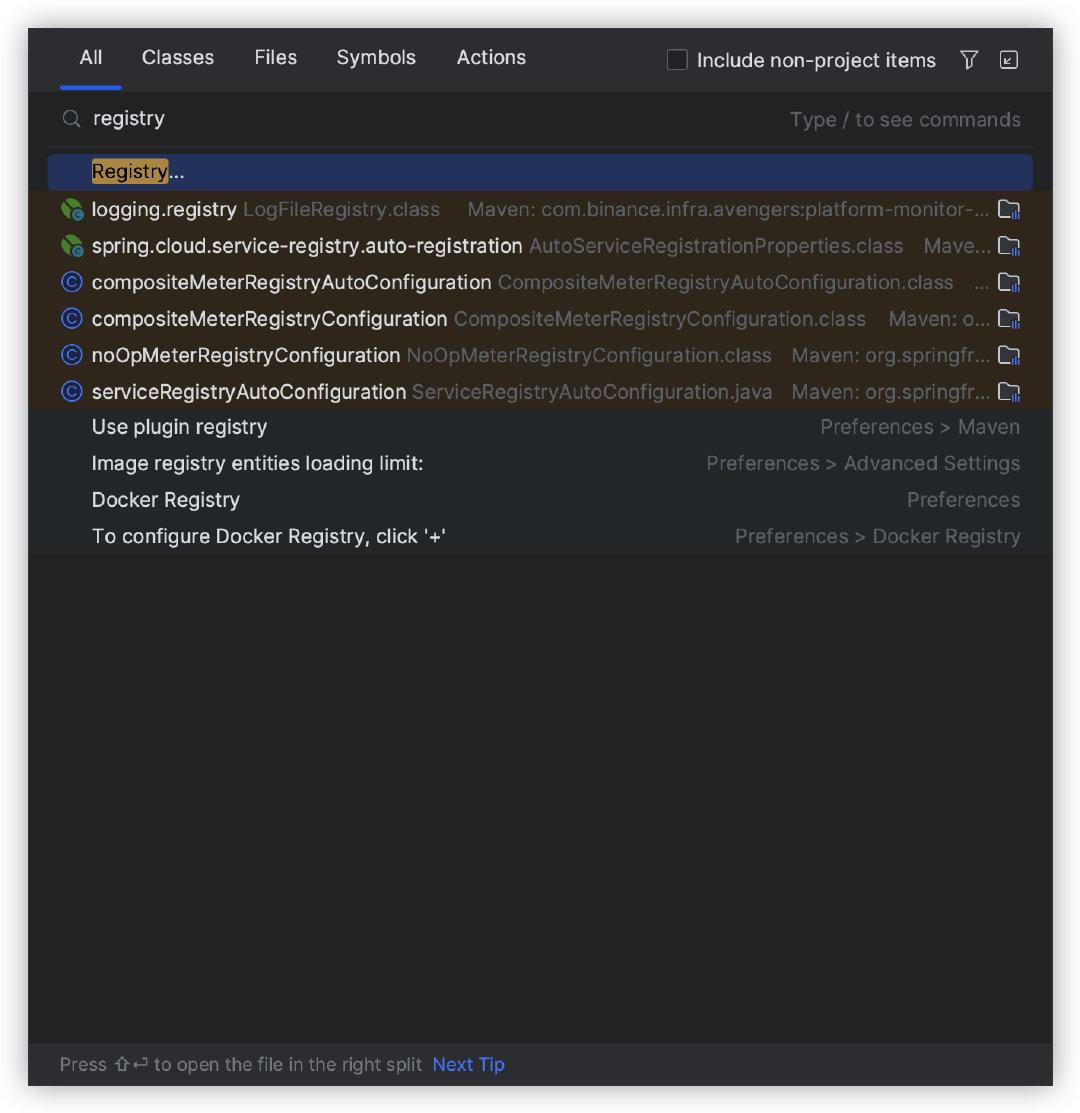The height and width of the screenshot is (1113, 1080).
Task: Open Docker Registry preferences entry
Action: click(x=540, y=500)
